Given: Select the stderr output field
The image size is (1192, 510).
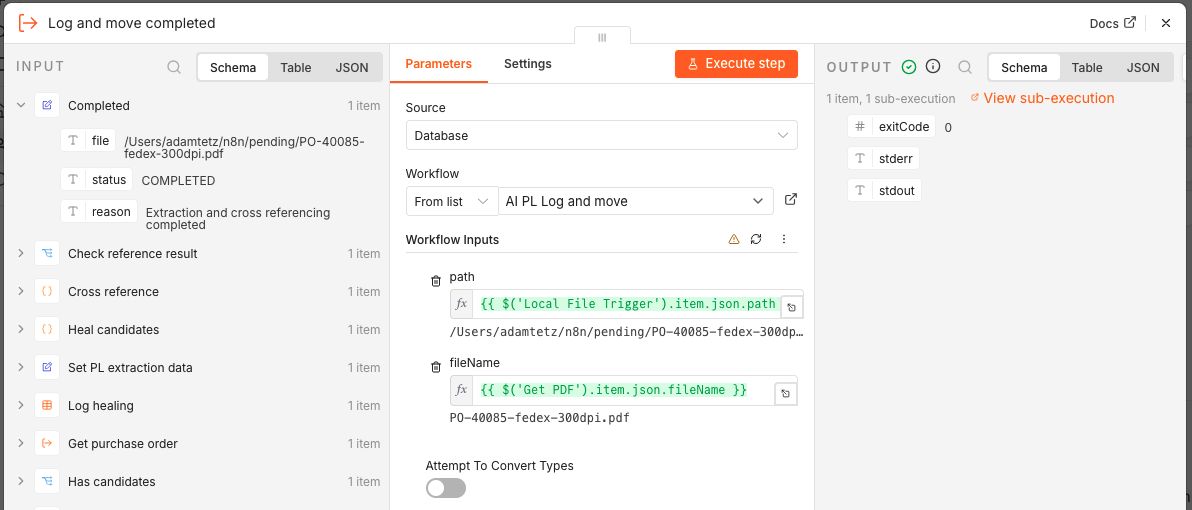Looking at the screenshot, I should pos(884,158).
